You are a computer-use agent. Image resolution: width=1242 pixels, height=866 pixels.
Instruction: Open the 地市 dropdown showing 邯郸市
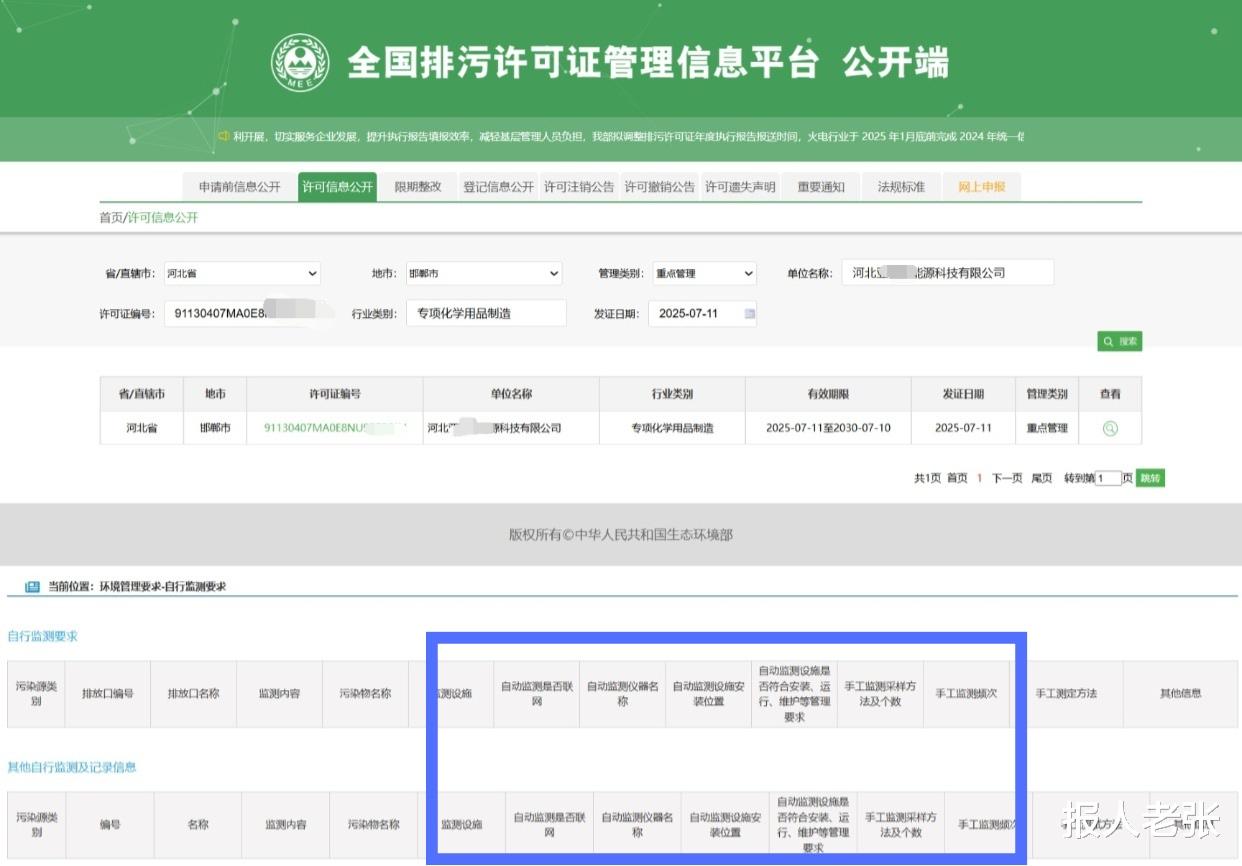(x=484, y=273)
